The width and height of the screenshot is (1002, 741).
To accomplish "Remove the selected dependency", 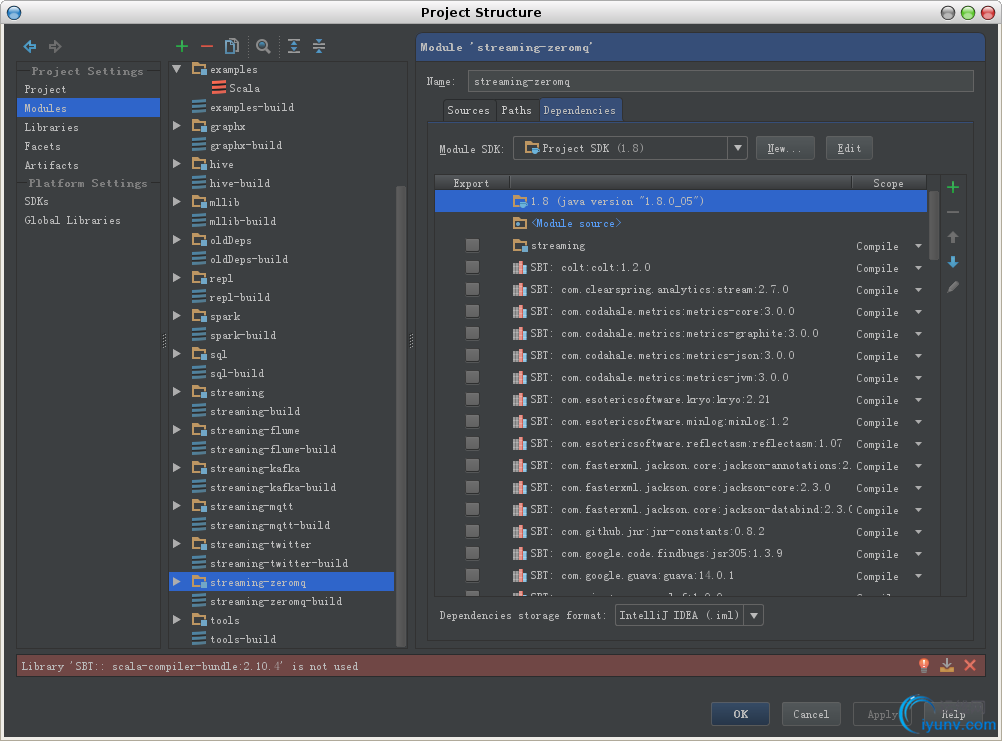I will point(953,212).
